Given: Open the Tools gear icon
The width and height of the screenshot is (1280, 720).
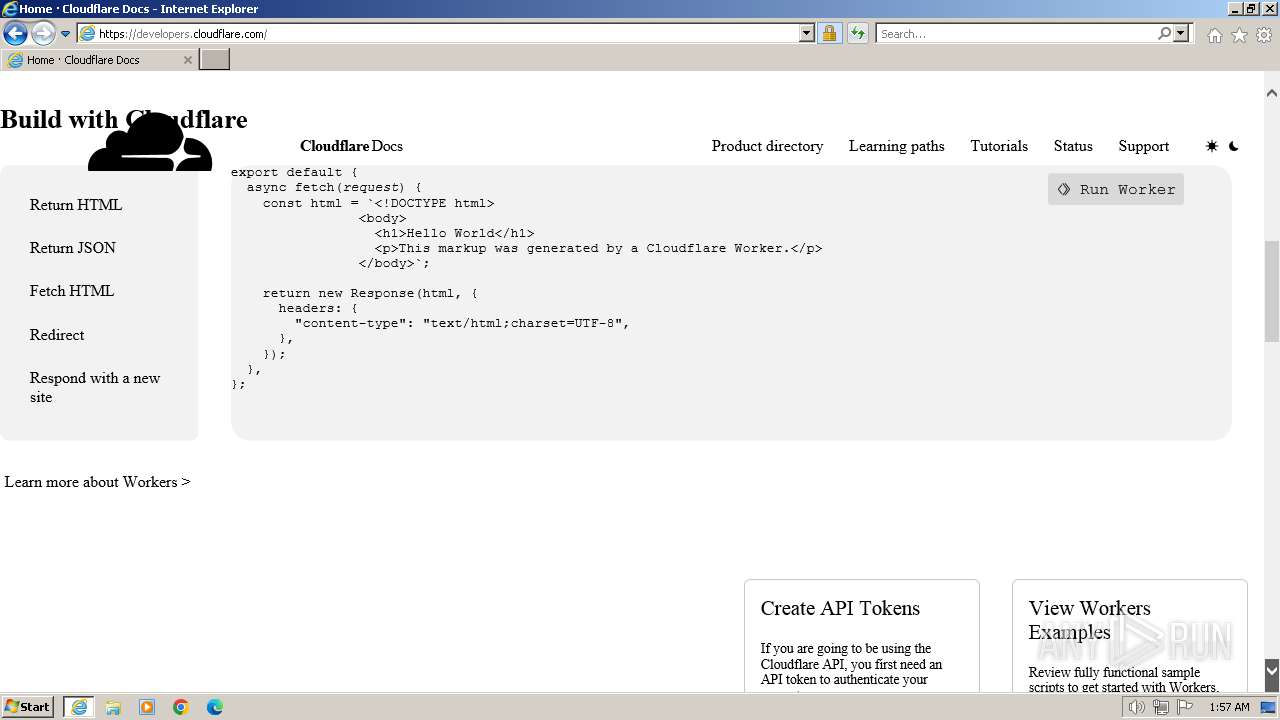Looking at the screenshot, I should click(1264, 35).
